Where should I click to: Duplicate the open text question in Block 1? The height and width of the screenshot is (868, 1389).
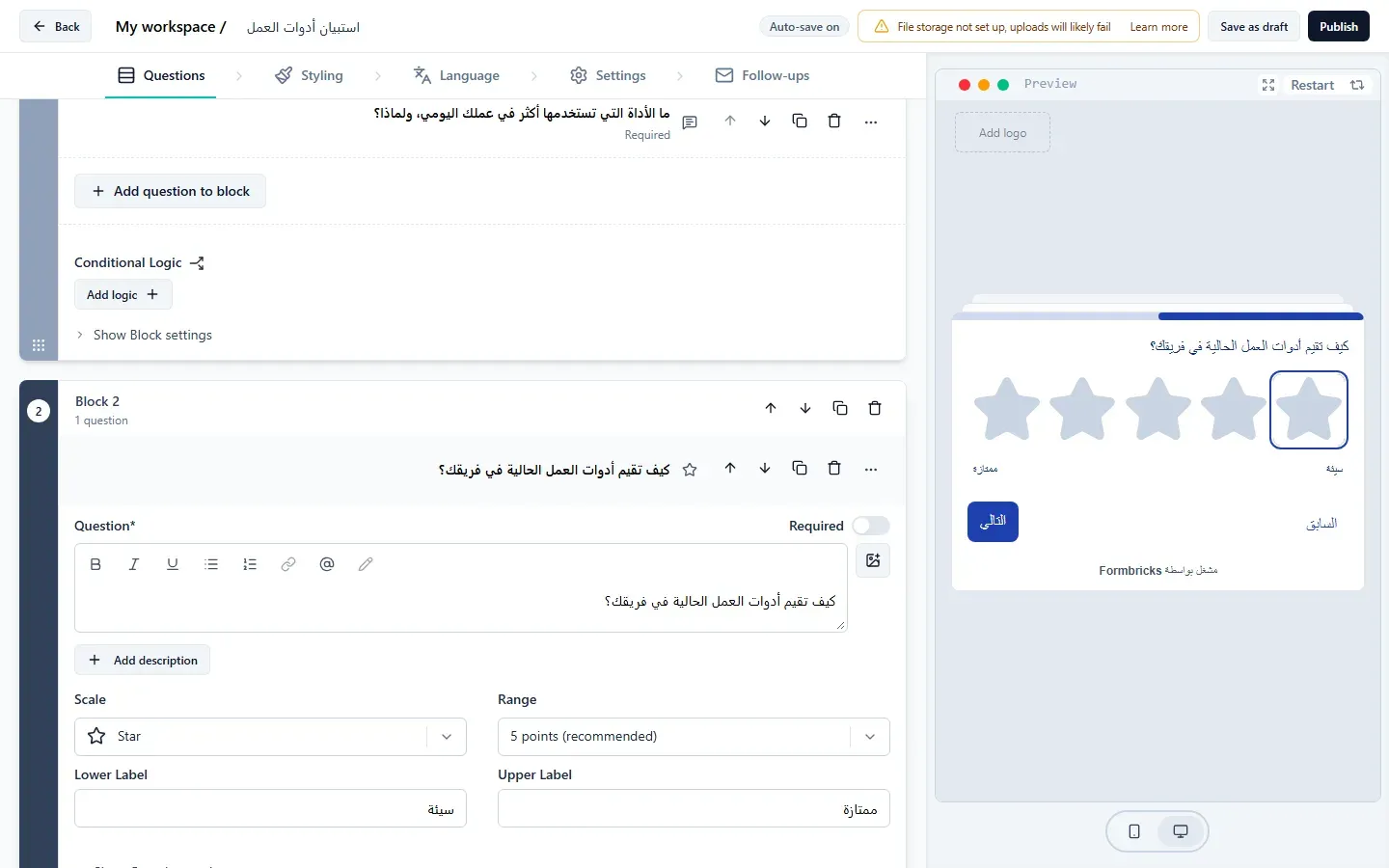800,122
